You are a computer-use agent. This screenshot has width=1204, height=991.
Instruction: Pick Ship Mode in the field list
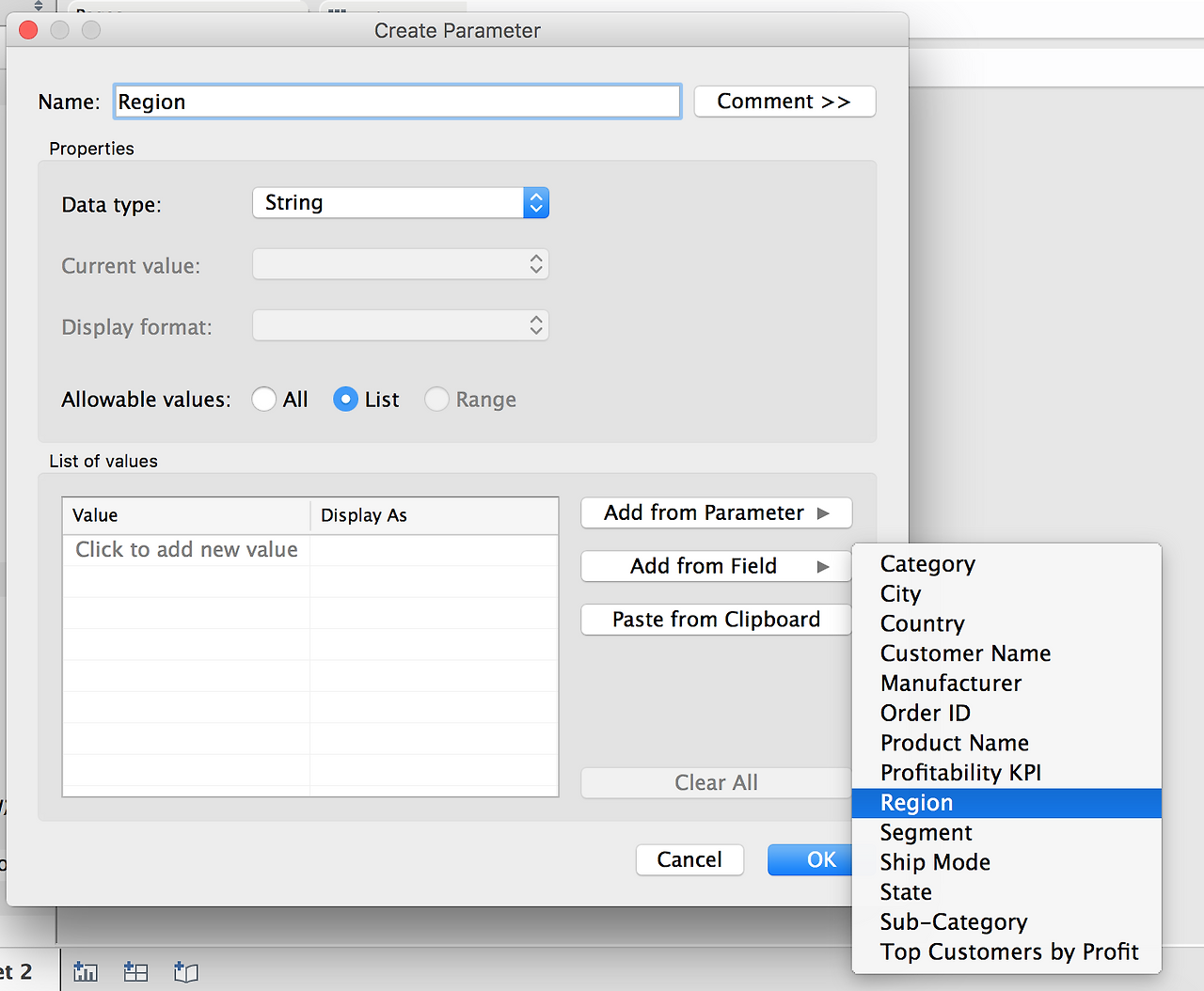click(1006, 862)
